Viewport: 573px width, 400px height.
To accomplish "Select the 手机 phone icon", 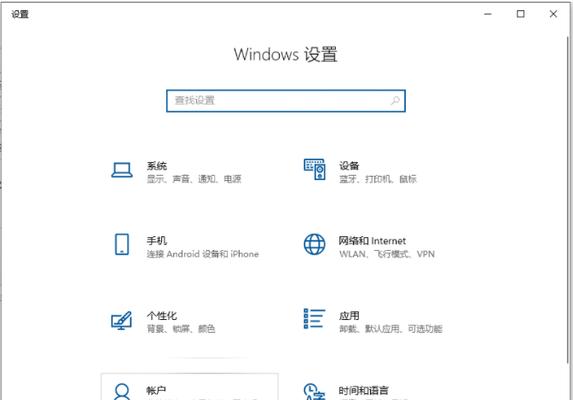I will [x=122, y=244].
